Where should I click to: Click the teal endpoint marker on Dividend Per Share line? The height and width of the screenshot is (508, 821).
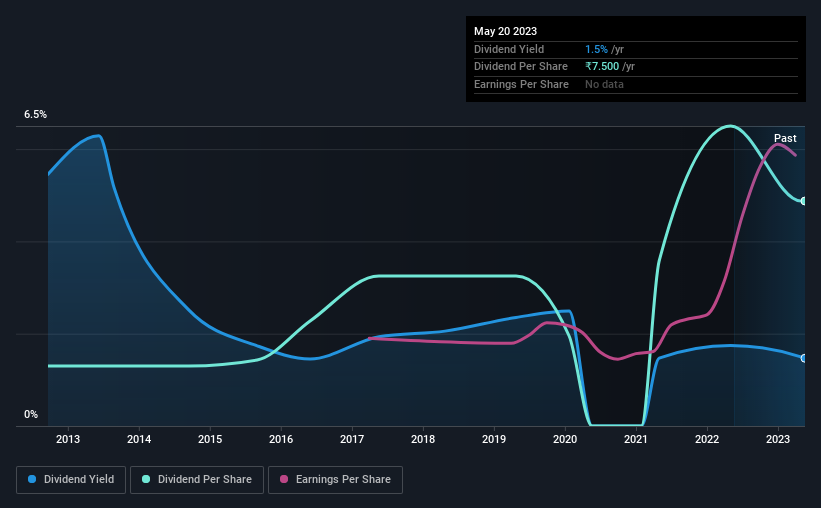click(x=804, y=201)
